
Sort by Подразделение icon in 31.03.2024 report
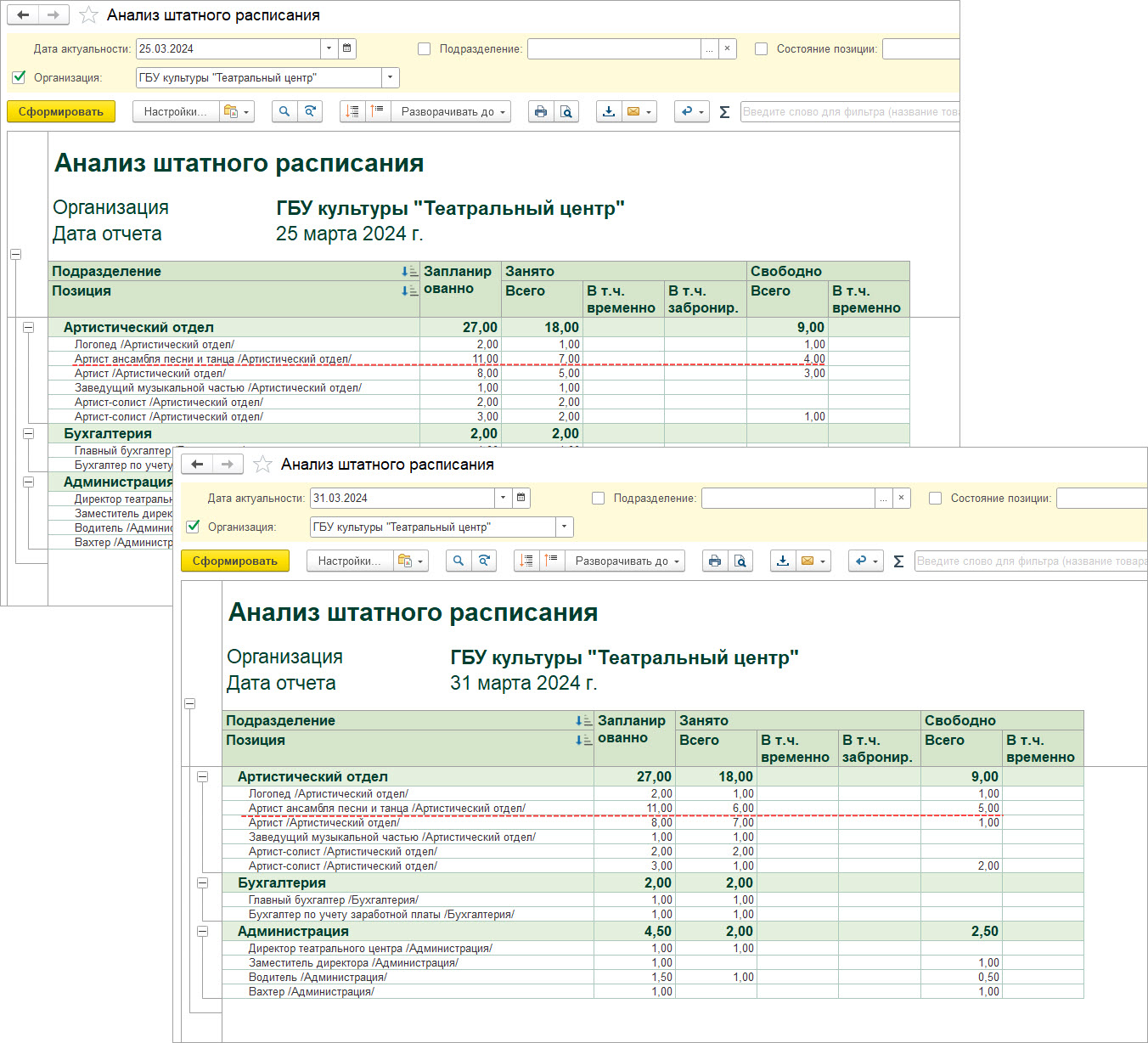(x=583, y=720)
